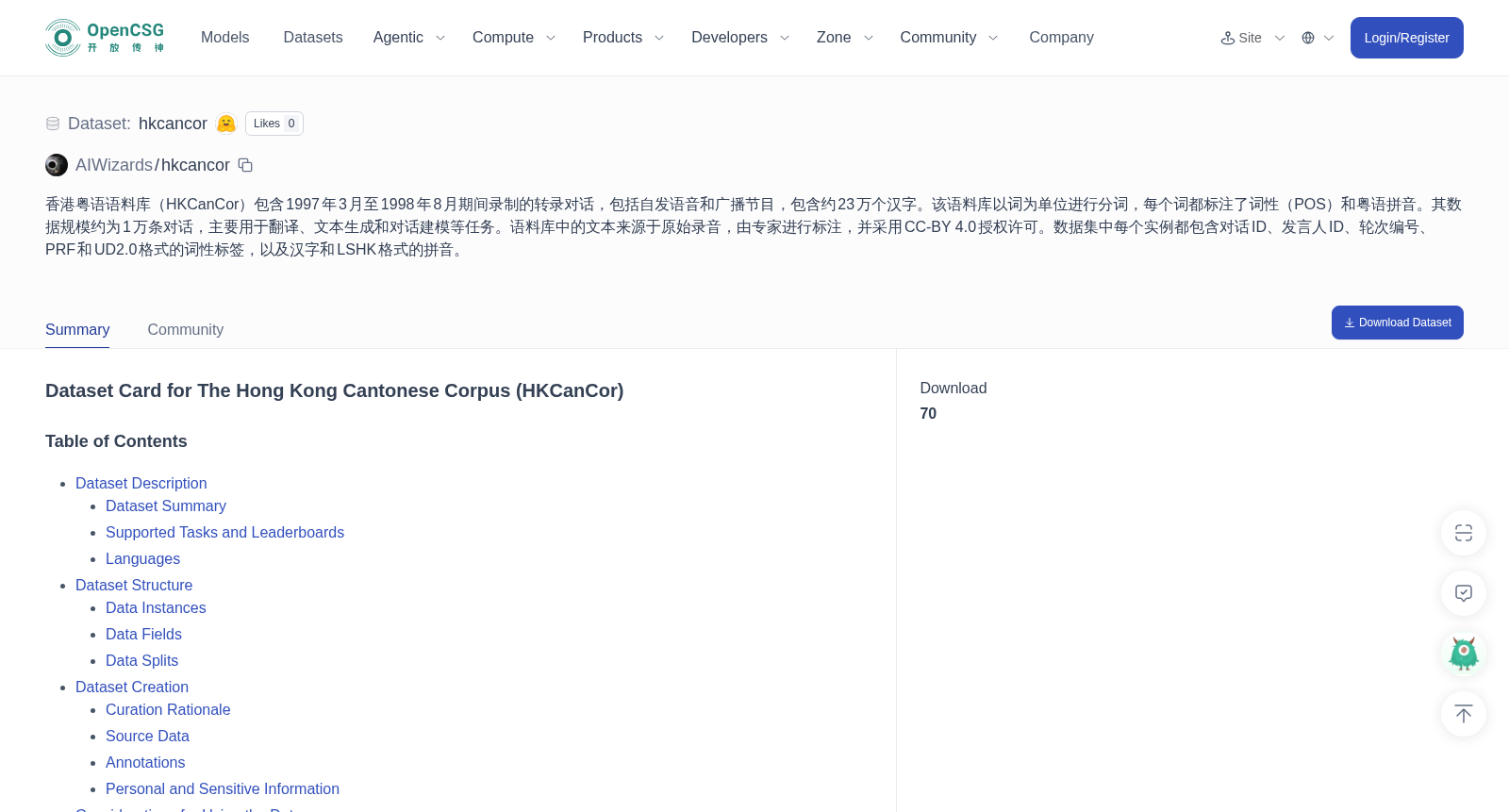
Task: Click the Likes 0 button
Action: pos(274,124)
